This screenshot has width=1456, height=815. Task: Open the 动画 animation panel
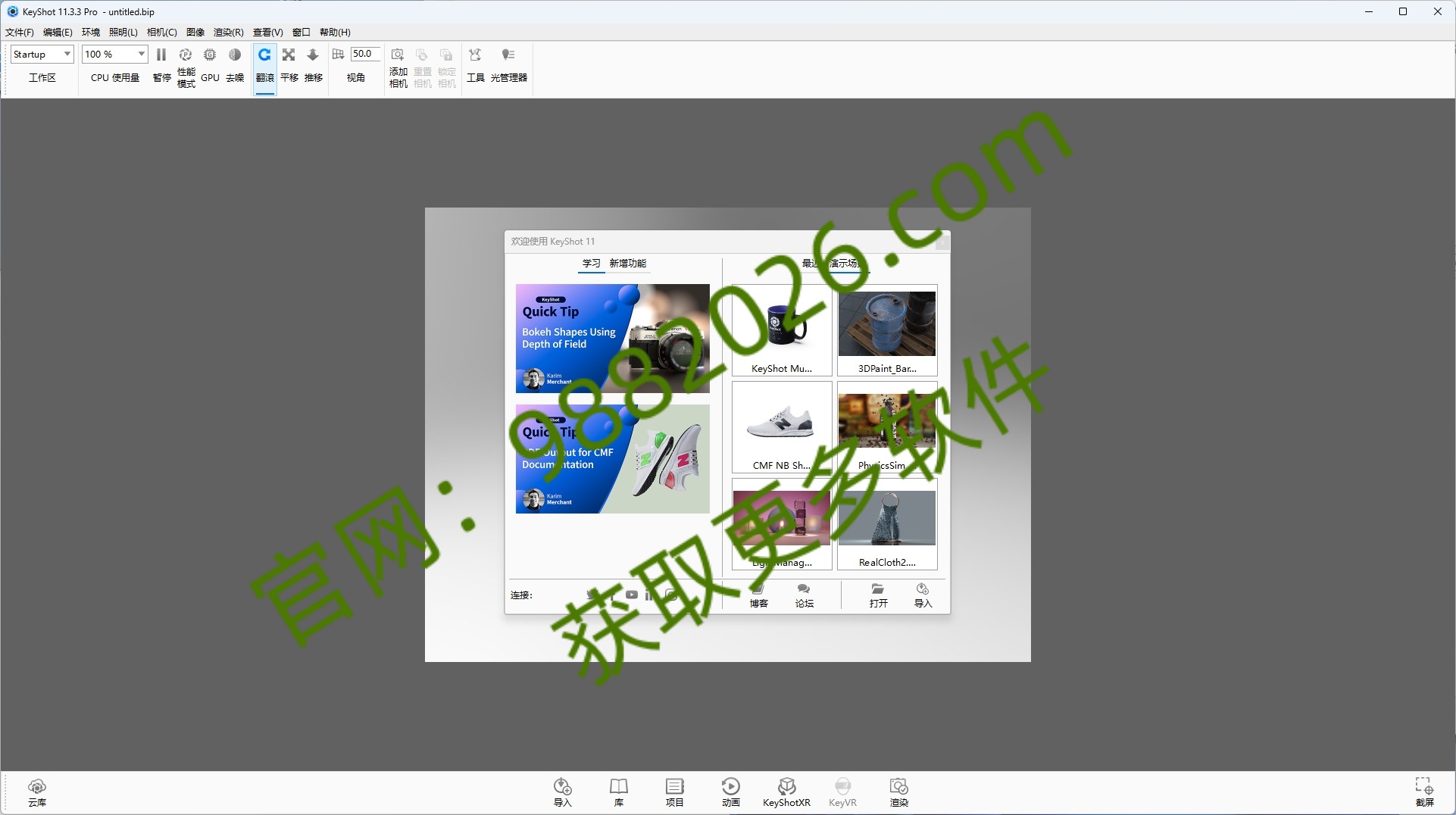731,792
